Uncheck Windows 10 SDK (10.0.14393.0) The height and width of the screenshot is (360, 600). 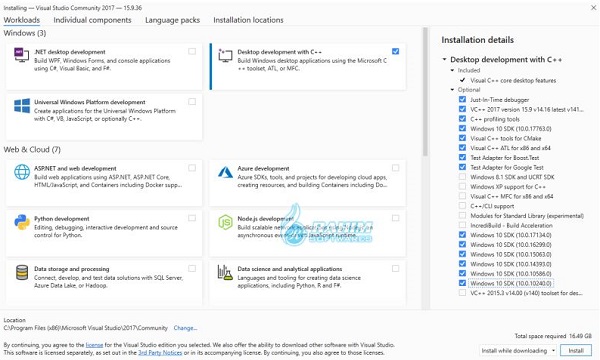point(462,264)
